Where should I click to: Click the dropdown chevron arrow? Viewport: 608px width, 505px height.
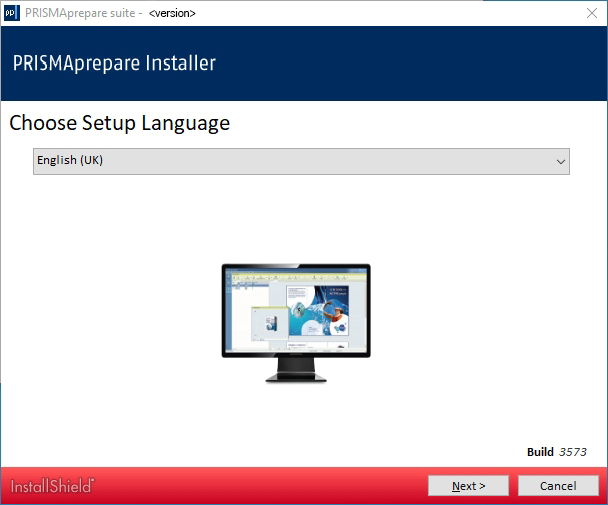(560, 162)
